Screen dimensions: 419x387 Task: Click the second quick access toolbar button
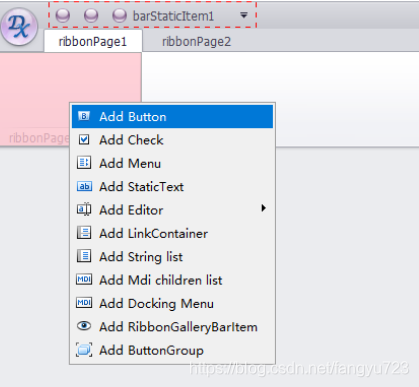click(91, 16)
